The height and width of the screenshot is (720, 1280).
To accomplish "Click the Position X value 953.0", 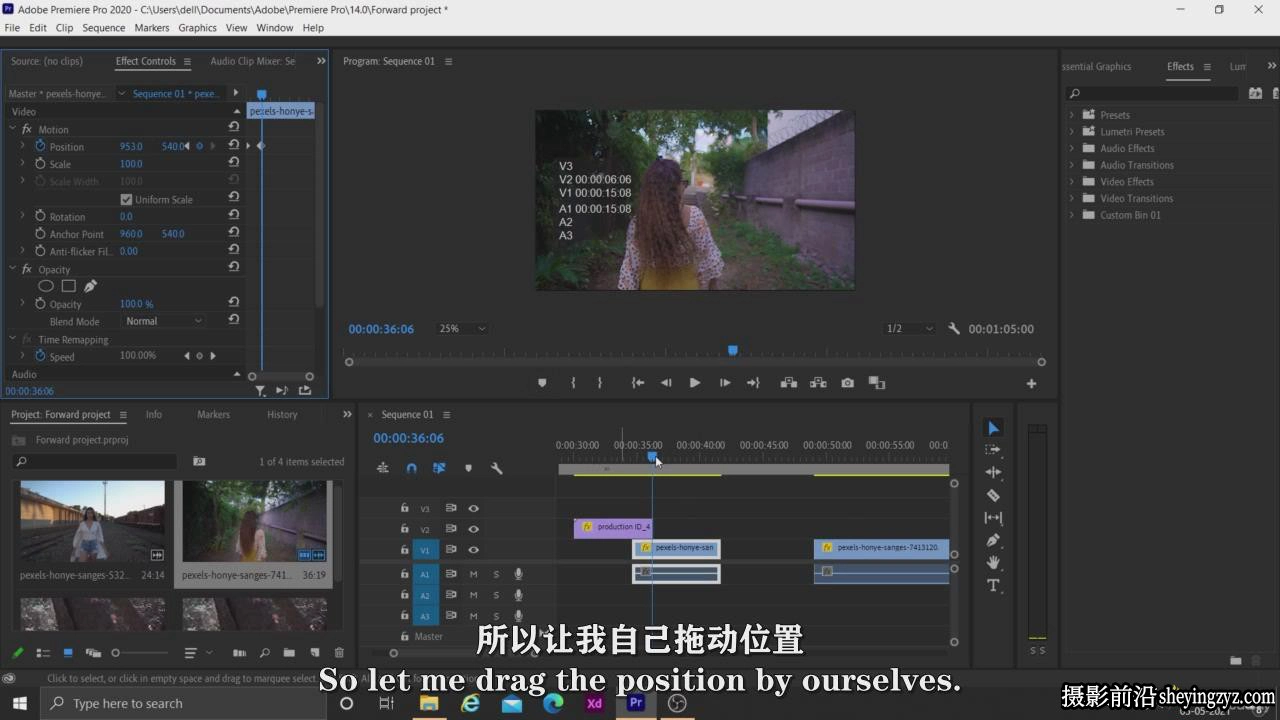I will [x=132, y=146].
